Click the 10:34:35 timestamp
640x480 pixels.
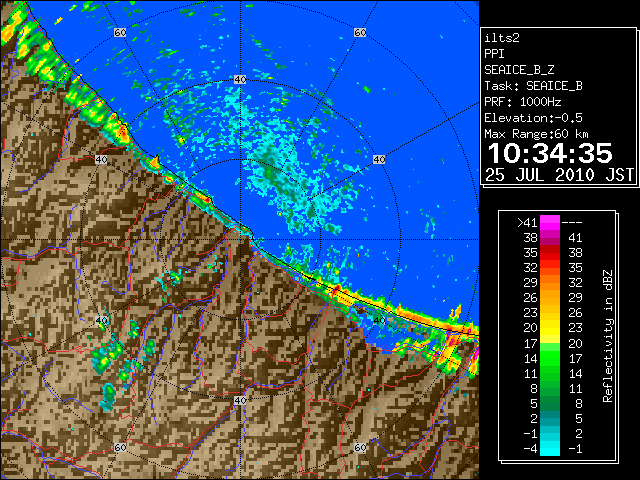click(x=550, y=153)
